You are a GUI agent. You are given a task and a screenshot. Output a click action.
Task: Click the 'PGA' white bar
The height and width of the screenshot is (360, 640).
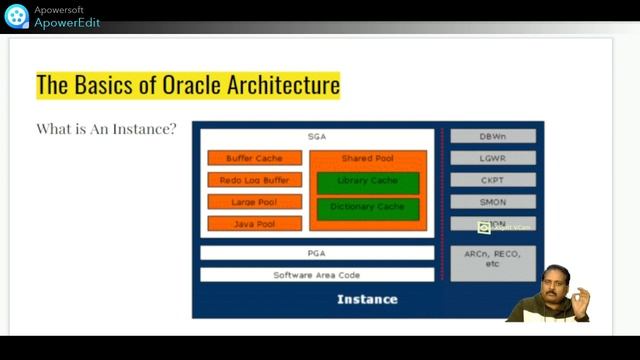point(317,253)
